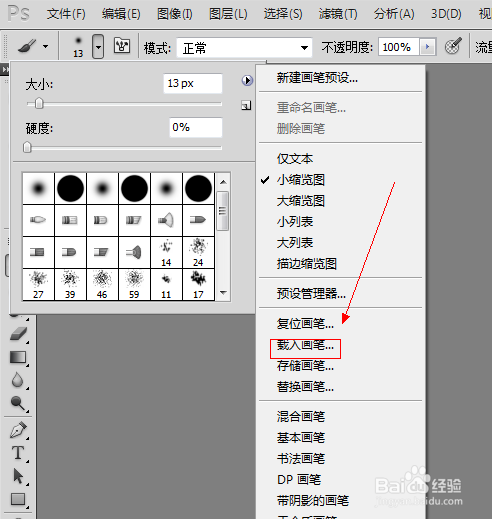Select the spatter brush labeled 24

198,252
